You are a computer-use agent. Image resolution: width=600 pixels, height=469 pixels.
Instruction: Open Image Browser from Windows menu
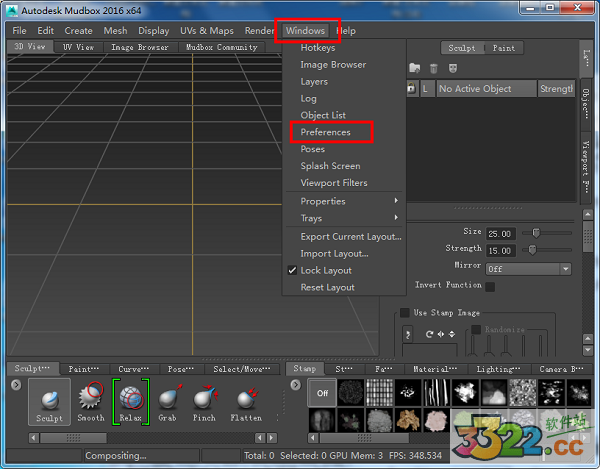tap(333, 65)
